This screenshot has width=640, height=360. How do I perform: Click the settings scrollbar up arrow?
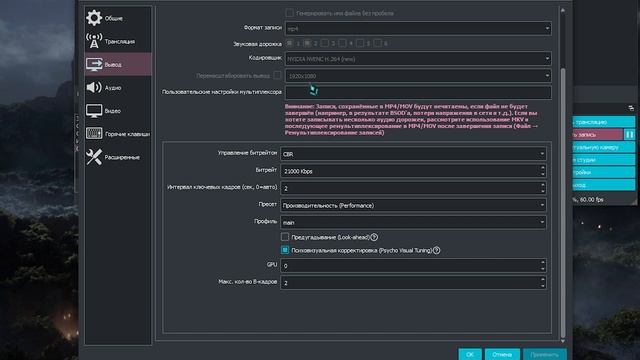point(563,10)
